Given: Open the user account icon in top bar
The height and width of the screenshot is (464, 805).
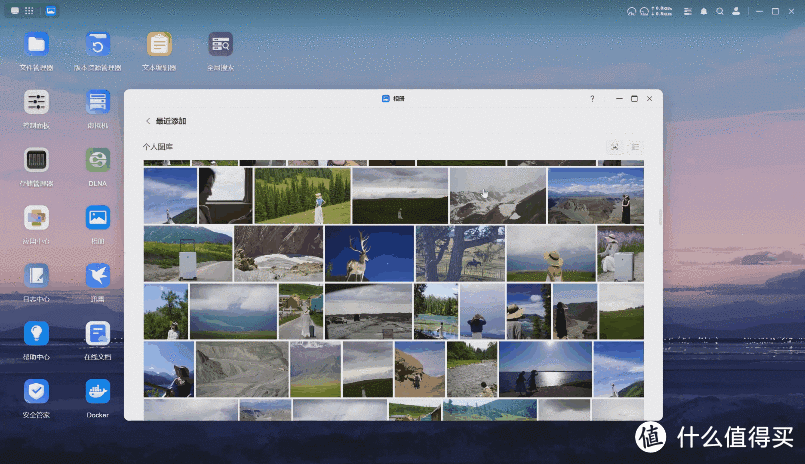Looking at the screenshot, I should click(735, 11).
